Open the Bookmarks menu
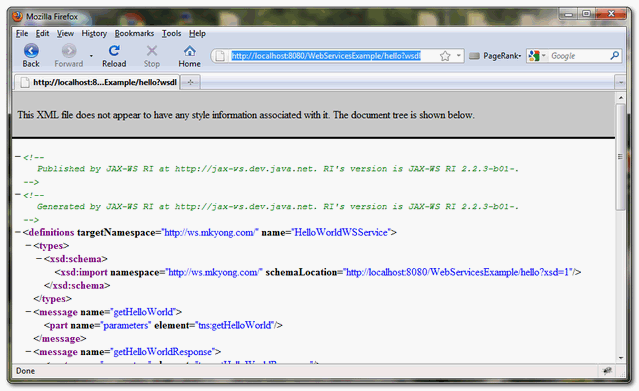 [134, 33]
